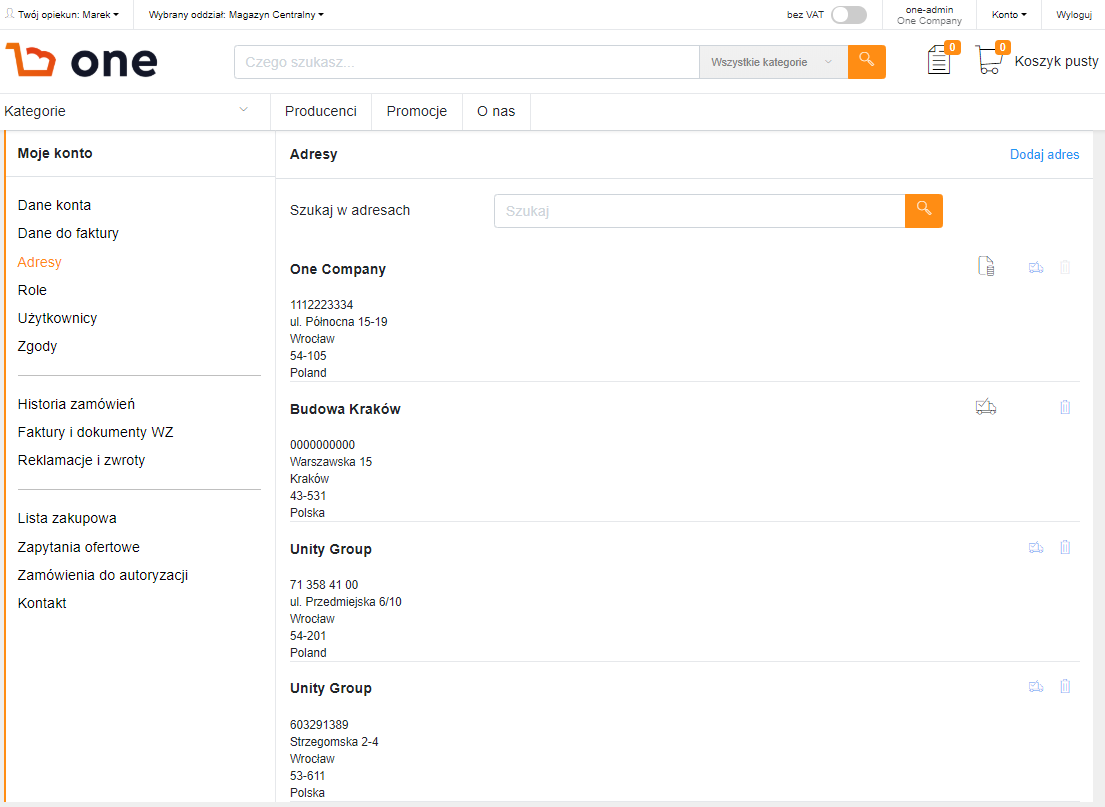Click Wyloguj to log out
The image size is (1105, 807).
(1074, 14)
